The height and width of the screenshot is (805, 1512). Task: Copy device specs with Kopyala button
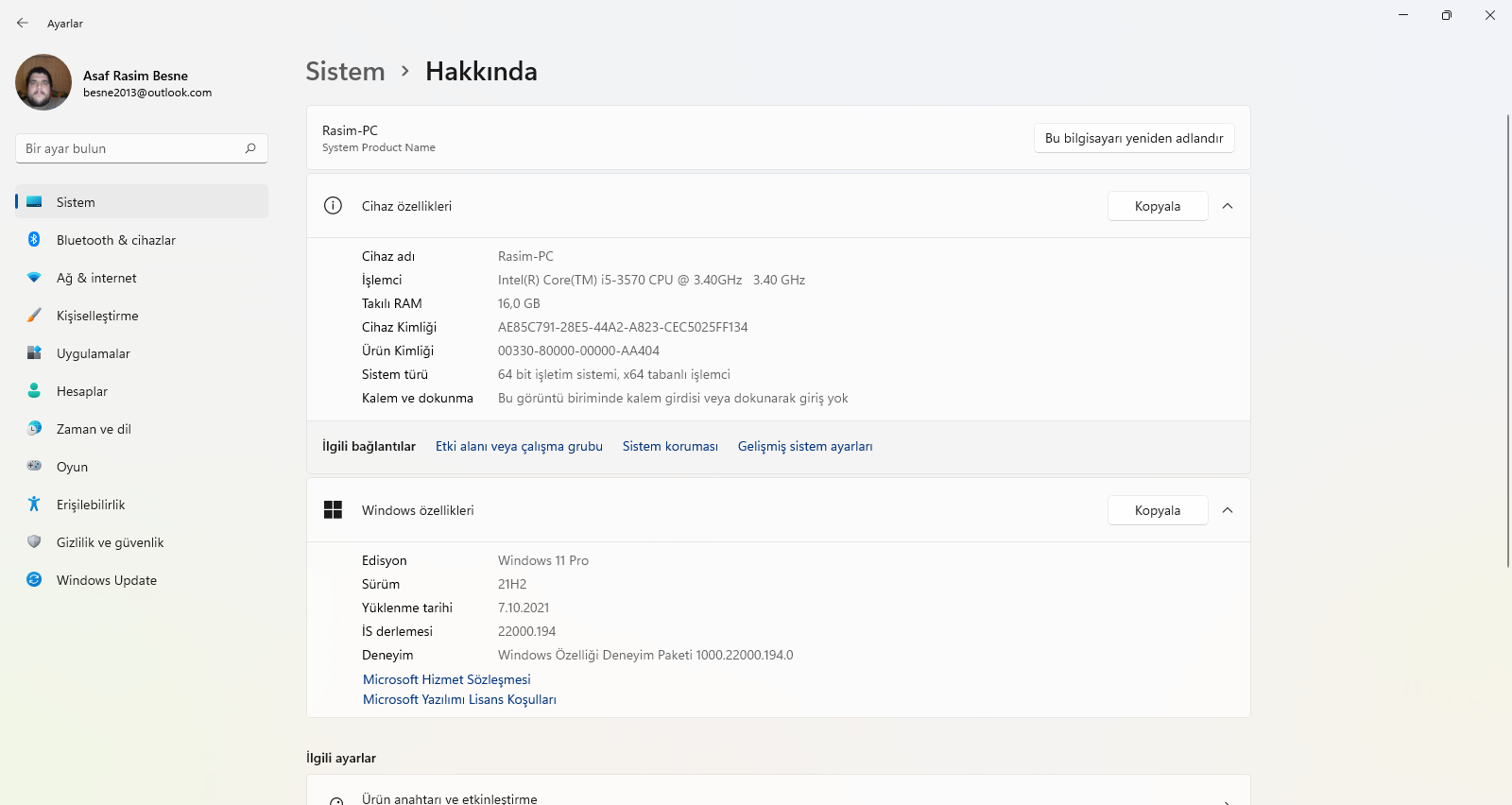click(1158, 206)
